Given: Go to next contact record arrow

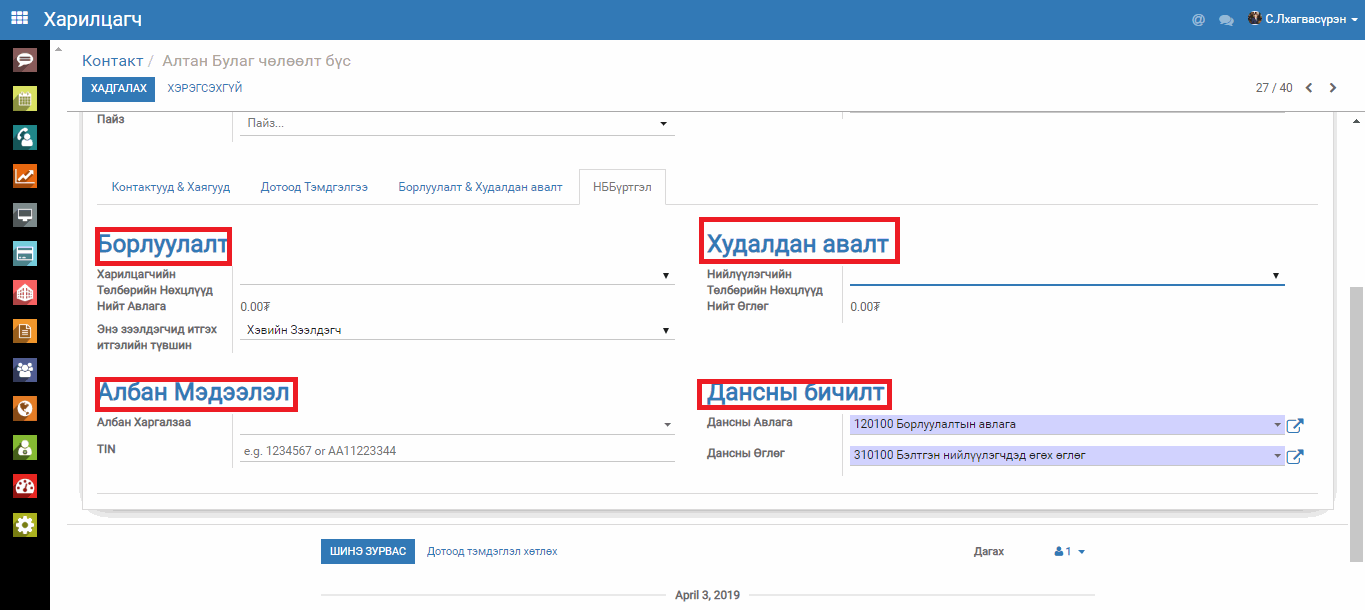Looking at the screenshot, I should [1333, 88].
